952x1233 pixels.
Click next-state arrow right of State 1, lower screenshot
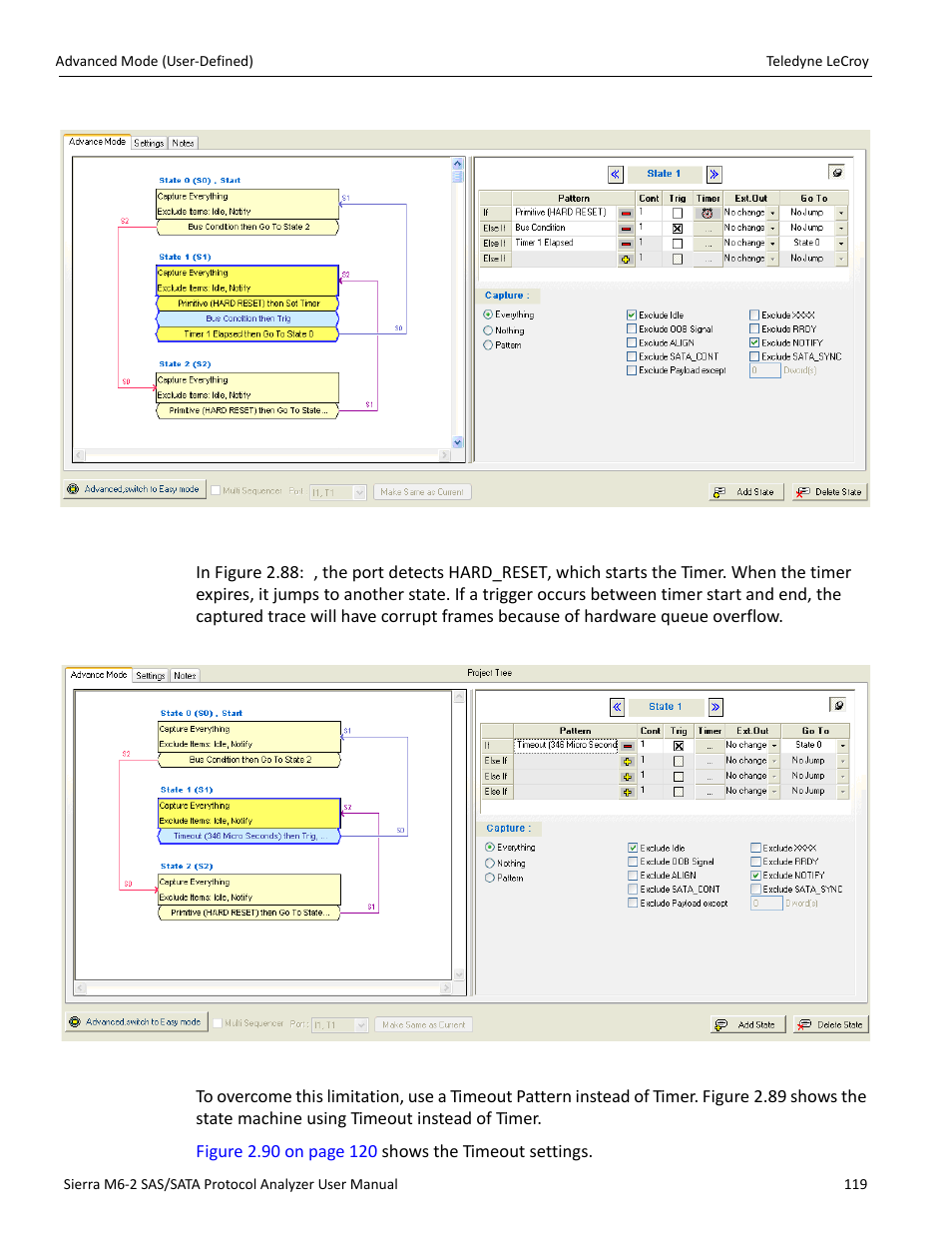pyautogui.click(x=715, y=707)
